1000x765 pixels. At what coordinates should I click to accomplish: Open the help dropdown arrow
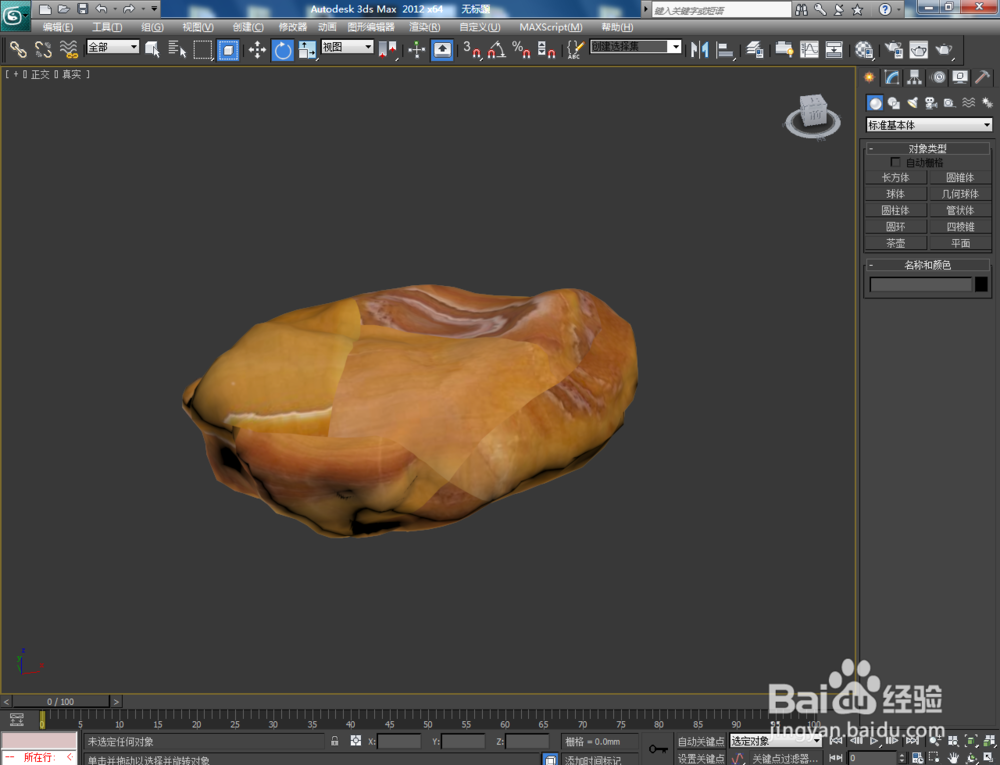coord(899,10)
